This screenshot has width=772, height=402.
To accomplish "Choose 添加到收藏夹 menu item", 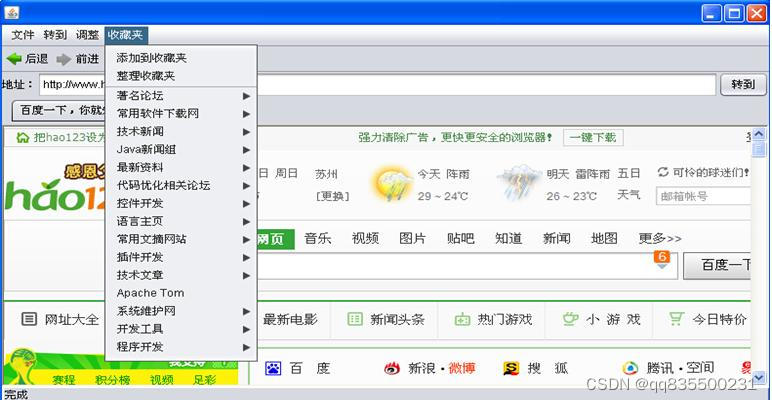I will click(181, 58).
